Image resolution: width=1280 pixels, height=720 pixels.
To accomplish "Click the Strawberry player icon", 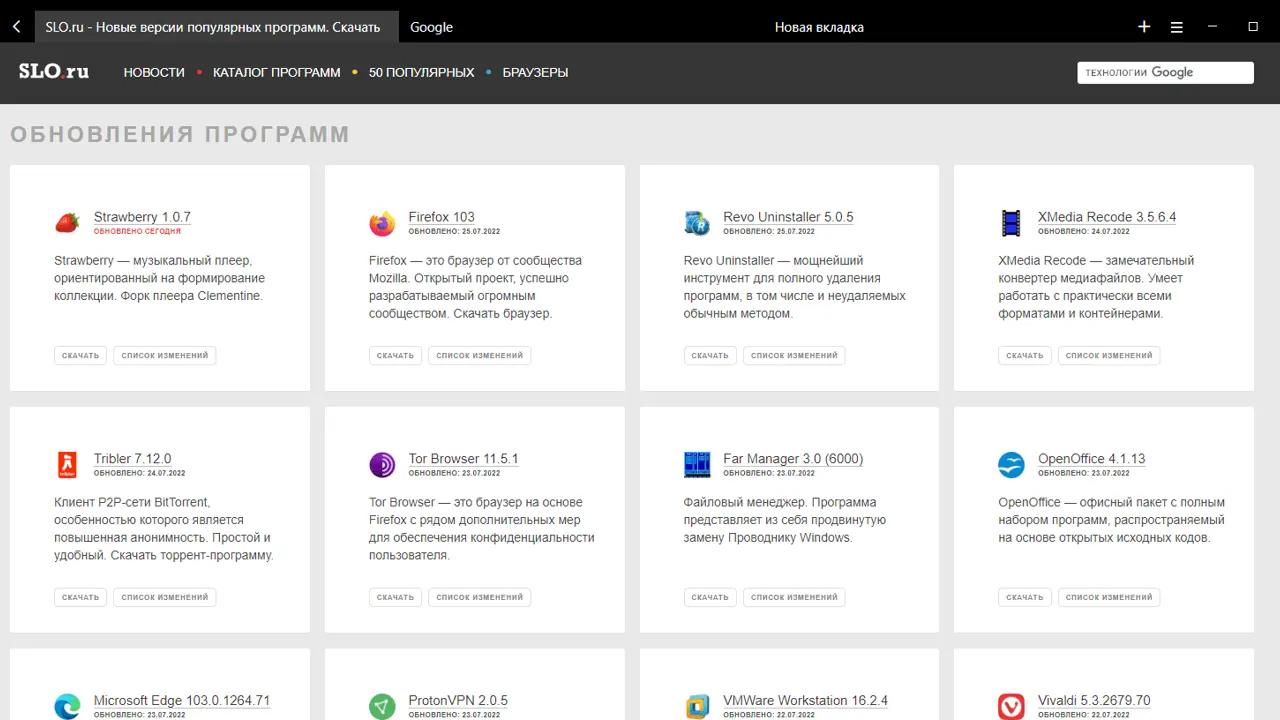I will coord(67,223).
